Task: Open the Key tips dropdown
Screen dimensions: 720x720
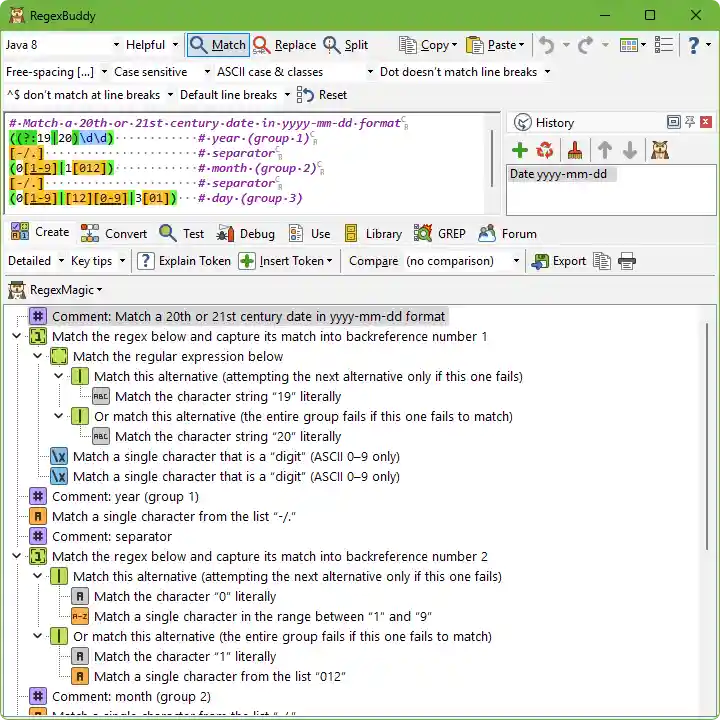Action: point(98,261)
